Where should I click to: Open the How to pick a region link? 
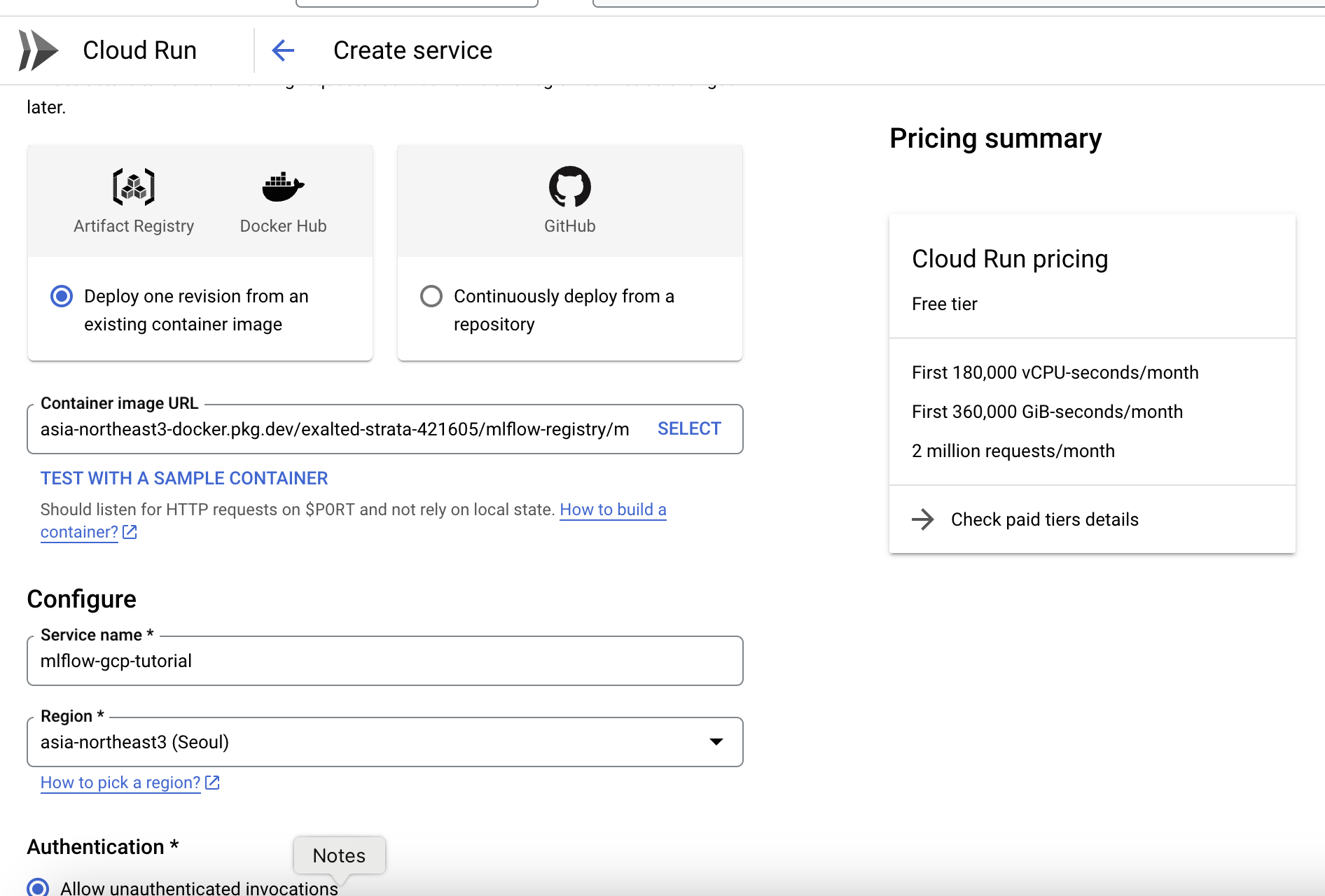click(x=120, y=783)
